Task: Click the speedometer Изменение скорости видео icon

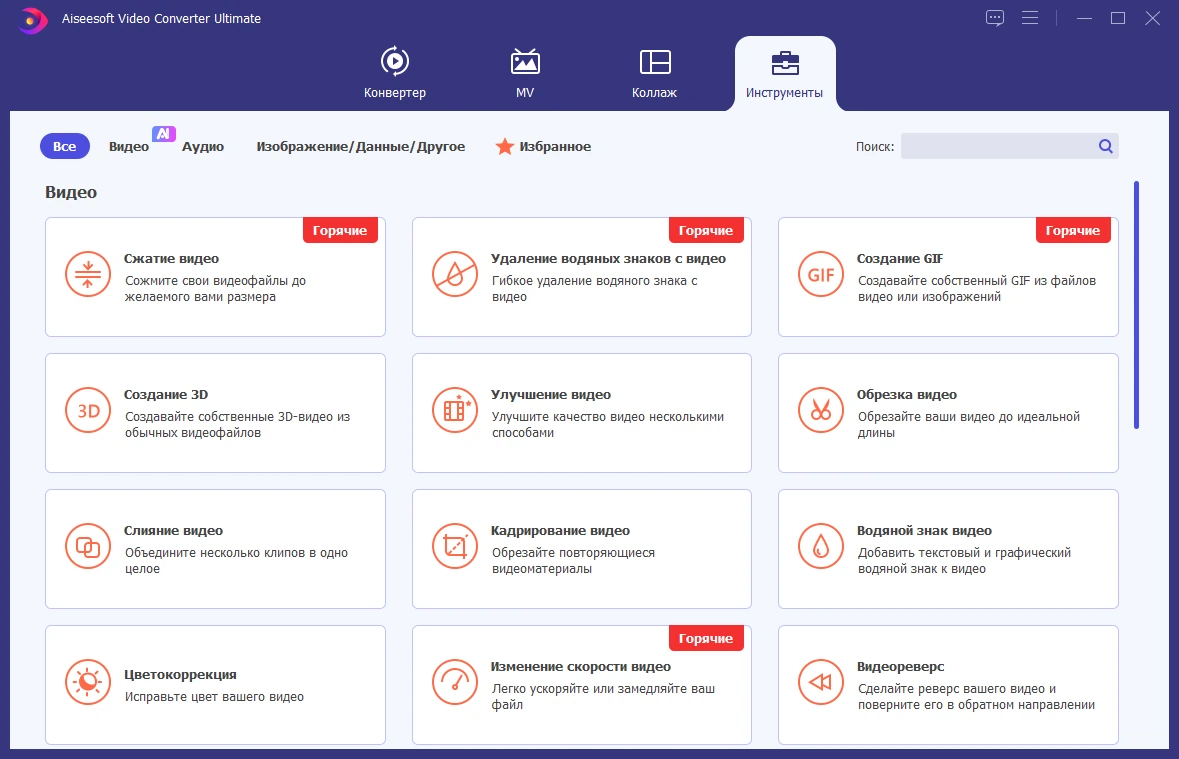Action: [455, 682]
